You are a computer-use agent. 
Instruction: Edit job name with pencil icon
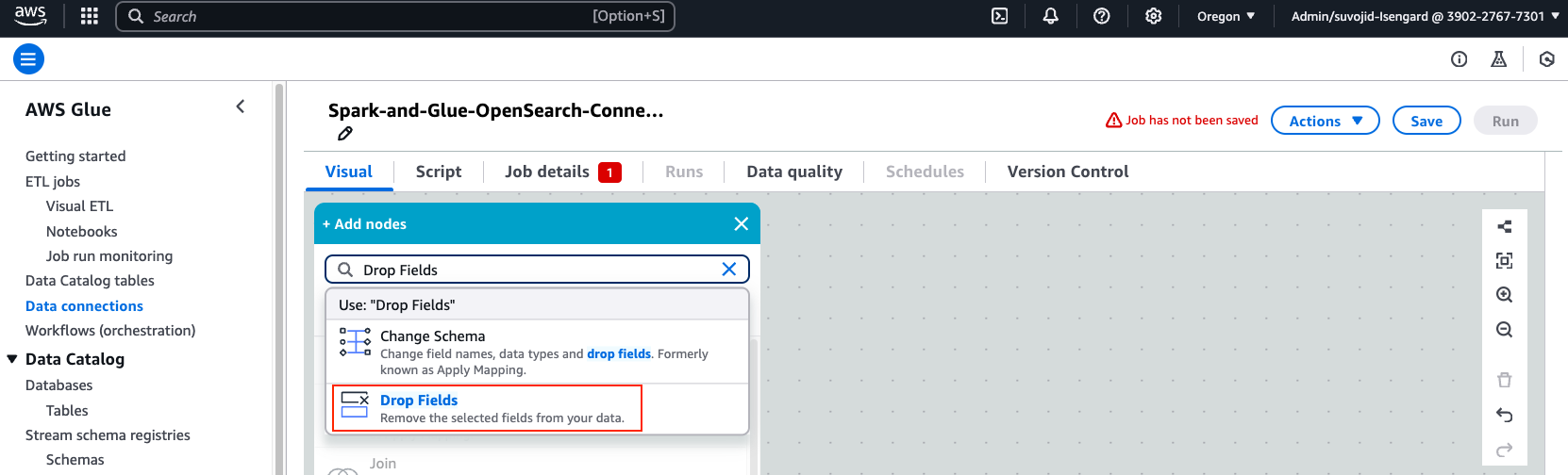[345, 134]
